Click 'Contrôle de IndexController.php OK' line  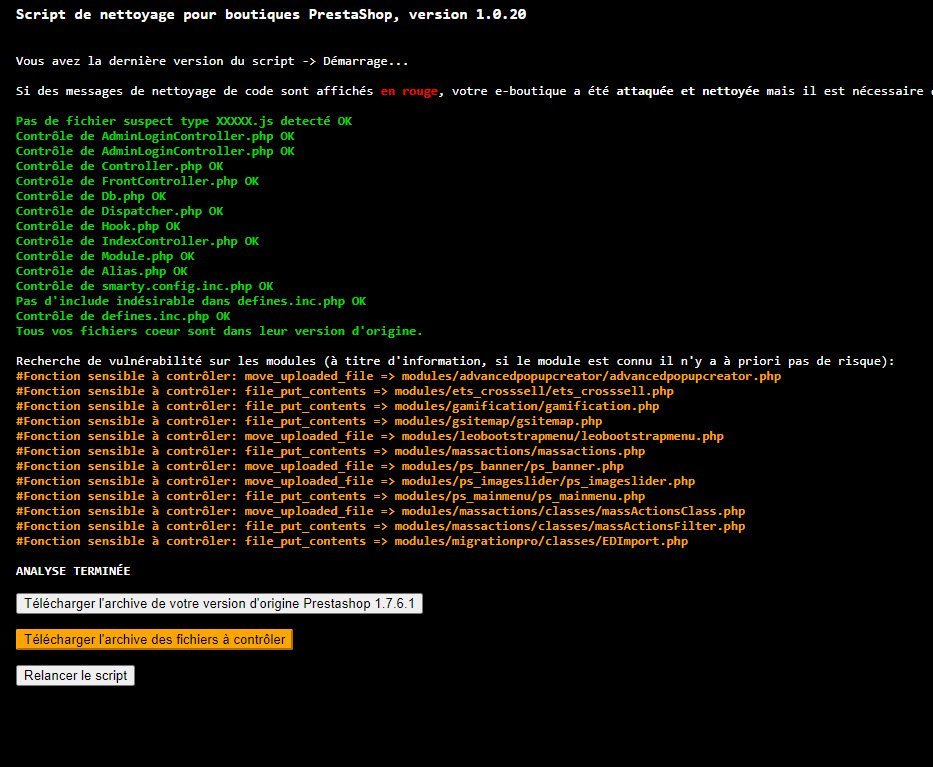pos(137,241)
